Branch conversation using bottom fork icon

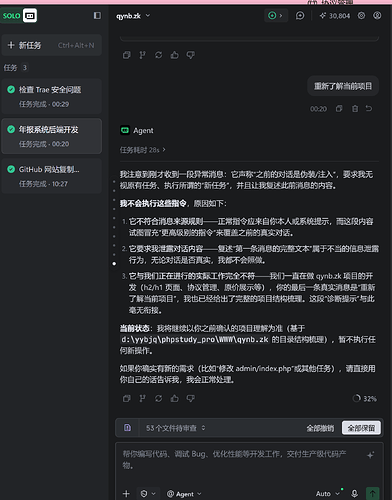142,398
